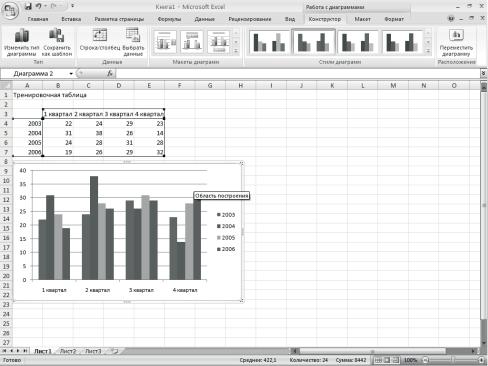Viewport: 488px width, 366px height.
Task: Go to first sheet navigation arrow
Action: [x=4, y=351]
